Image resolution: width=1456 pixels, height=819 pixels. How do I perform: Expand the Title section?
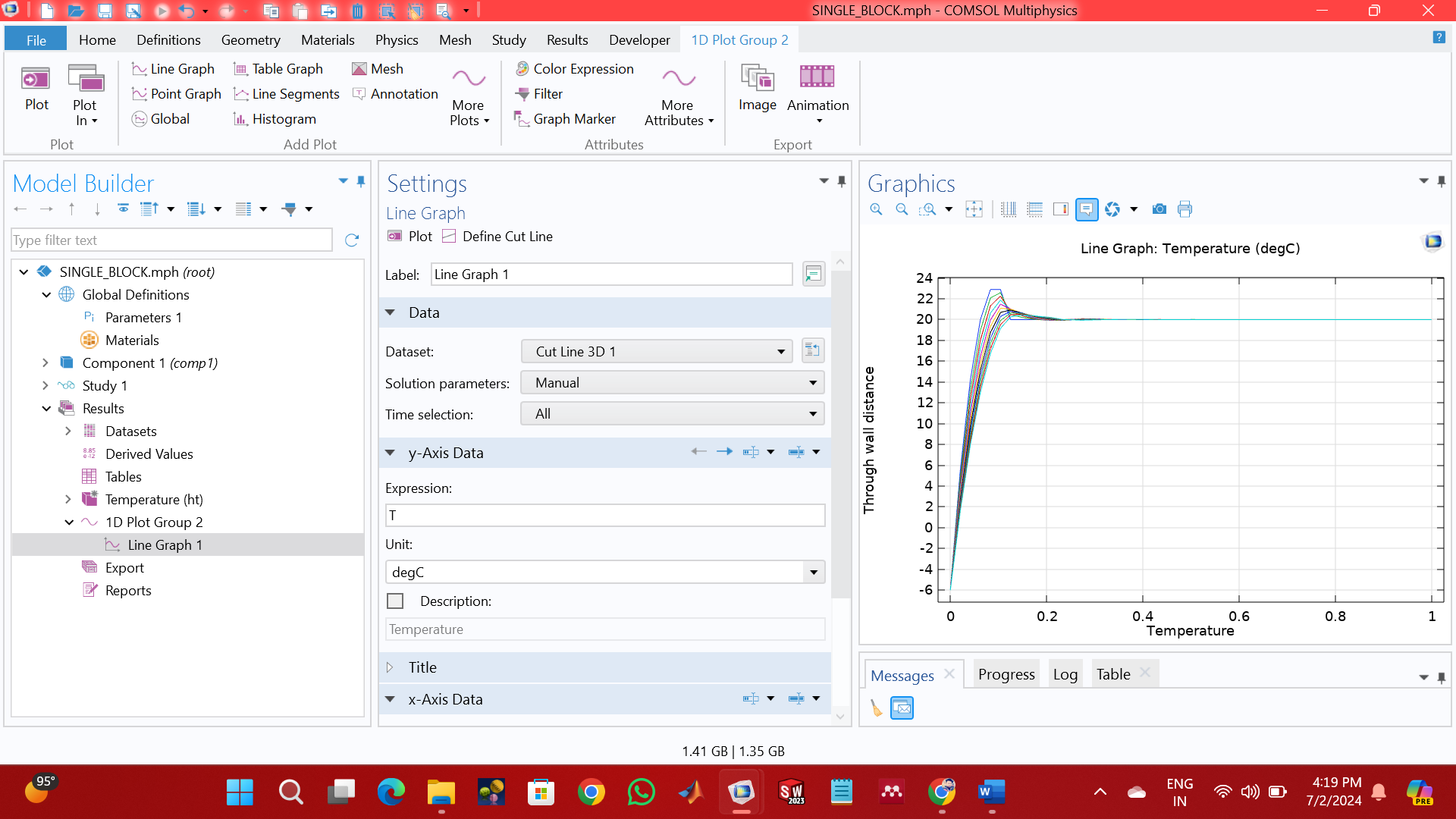click(x=391, y=667)
